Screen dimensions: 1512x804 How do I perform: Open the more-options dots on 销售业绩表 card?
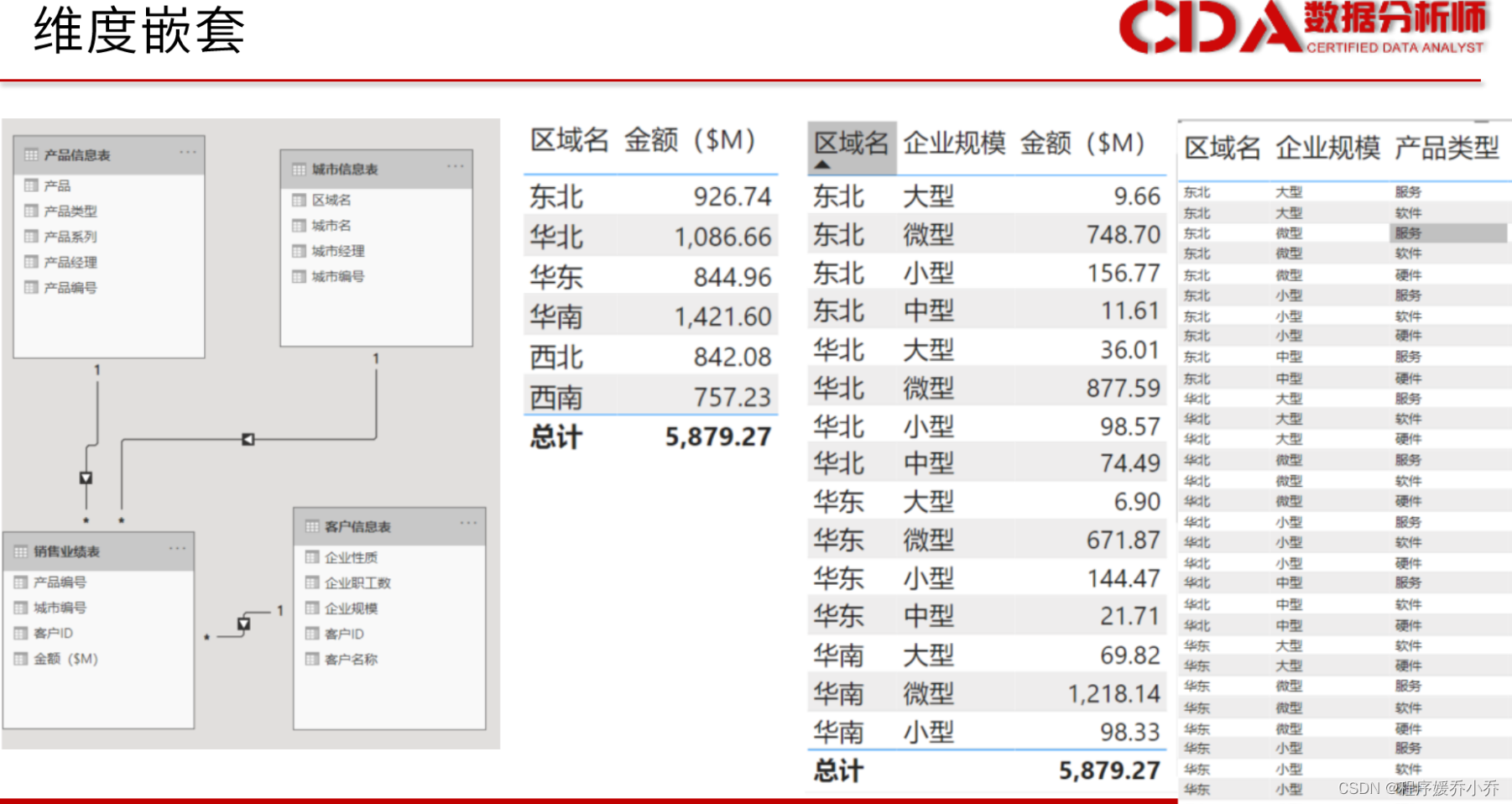pyautogui.click(x=177, y=549)
